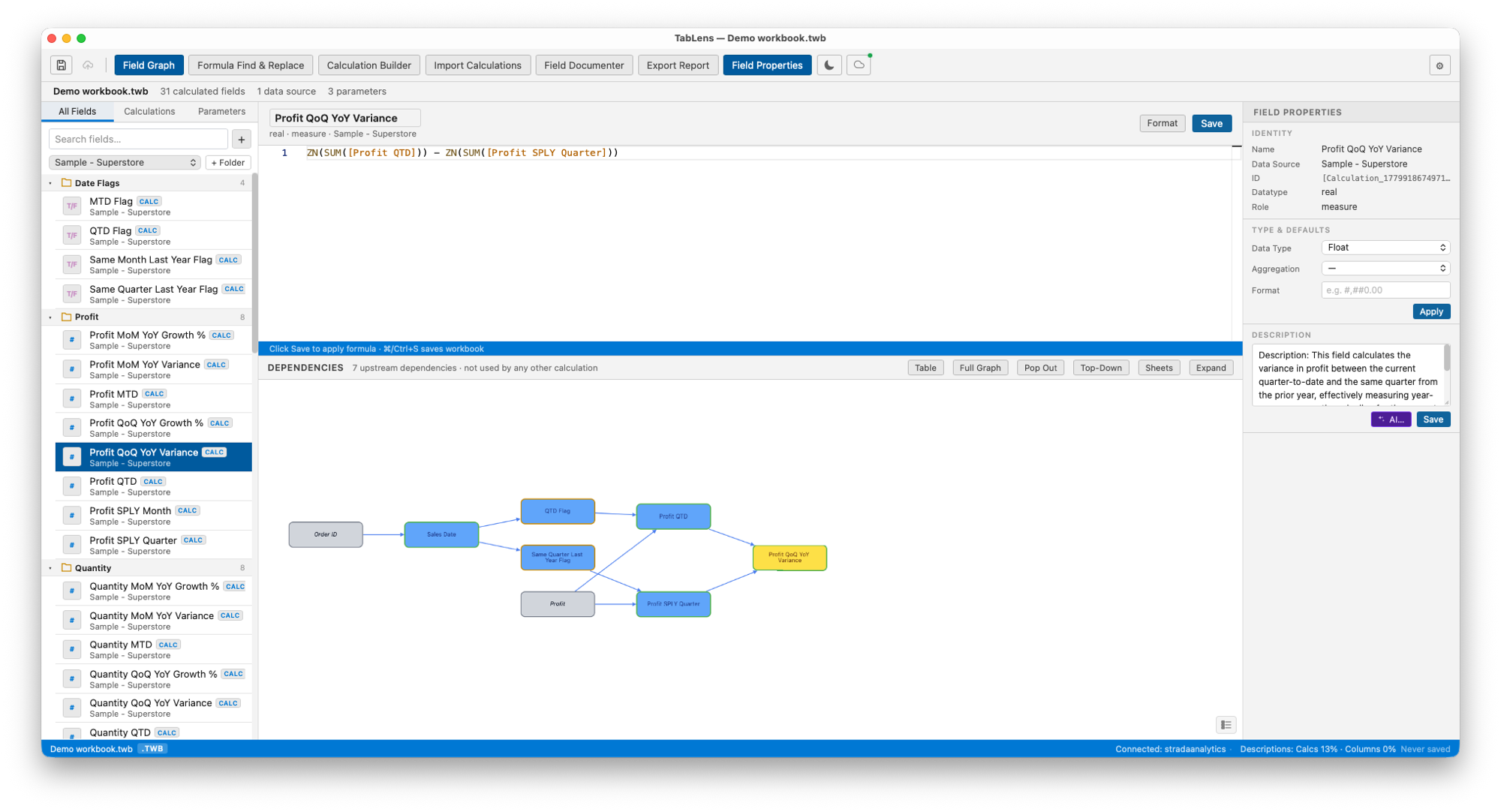Image resolution: width=1501 pixels, height=812 pixels.
Task: Select the Profit QTD graph node
Action: tap(673, 516)
